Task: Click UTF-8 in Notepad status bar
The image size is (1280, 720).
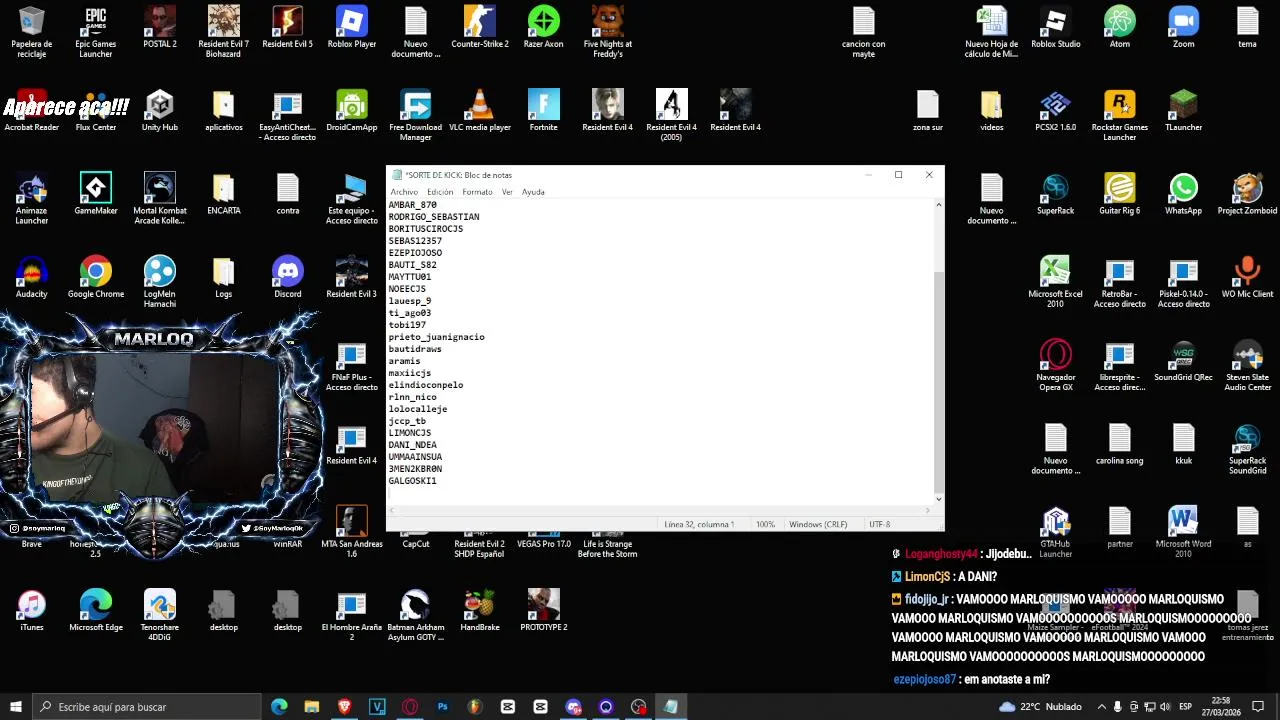Action: pyautogui.click(x=879, y=524)
